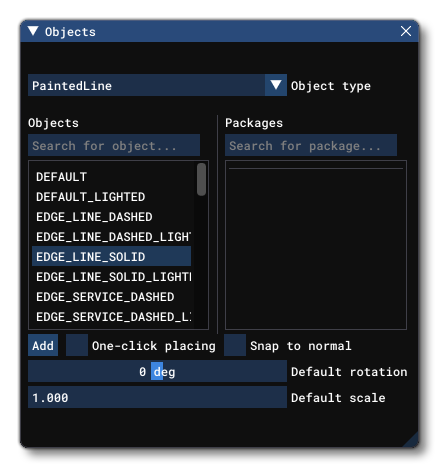
Task: Click the objects list scrollbar thumb
Action: (201, 179)
